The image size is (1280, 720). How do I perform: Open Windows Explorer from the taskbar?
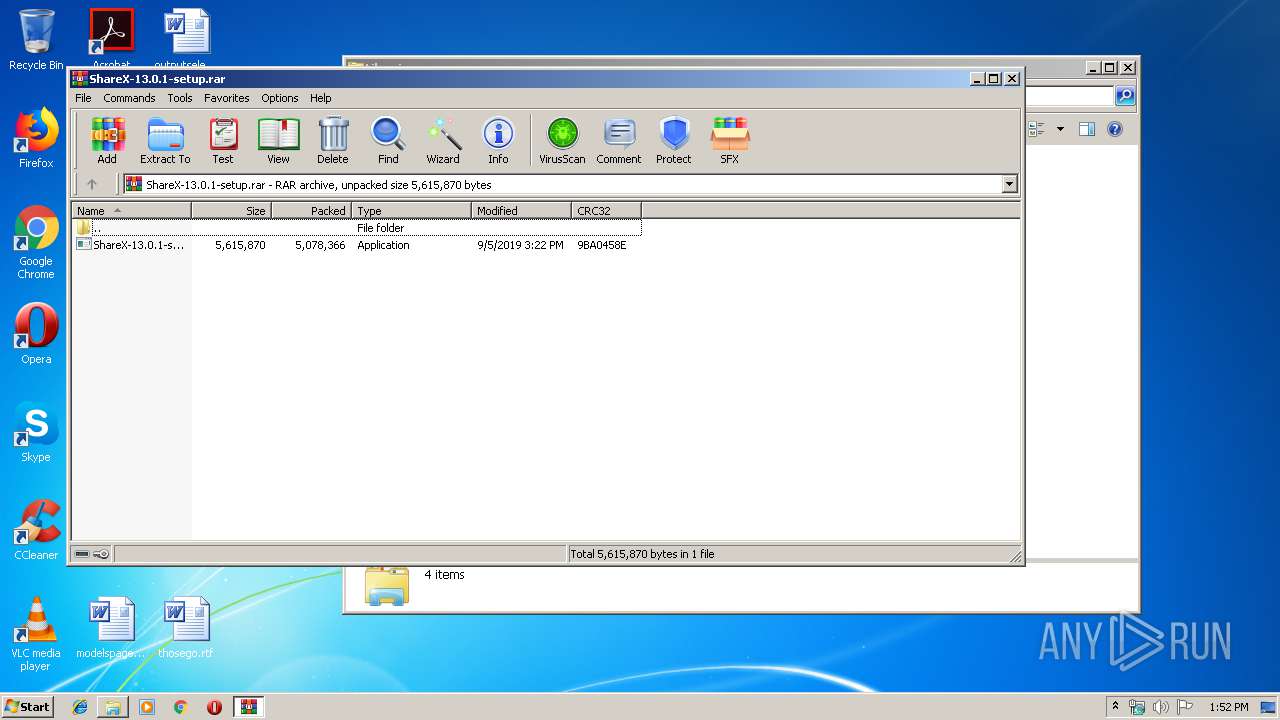[113, 707]
